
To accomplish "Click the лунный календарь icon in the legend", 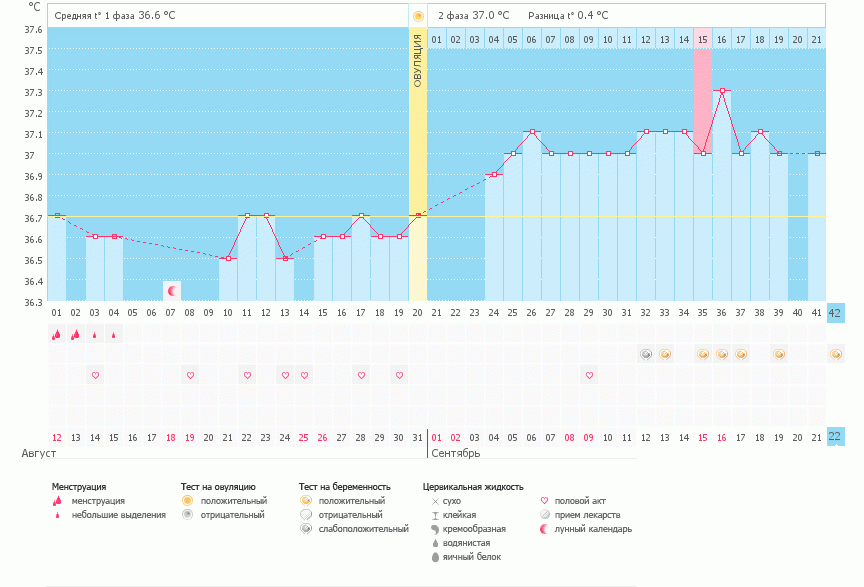I will pos(544,529).
